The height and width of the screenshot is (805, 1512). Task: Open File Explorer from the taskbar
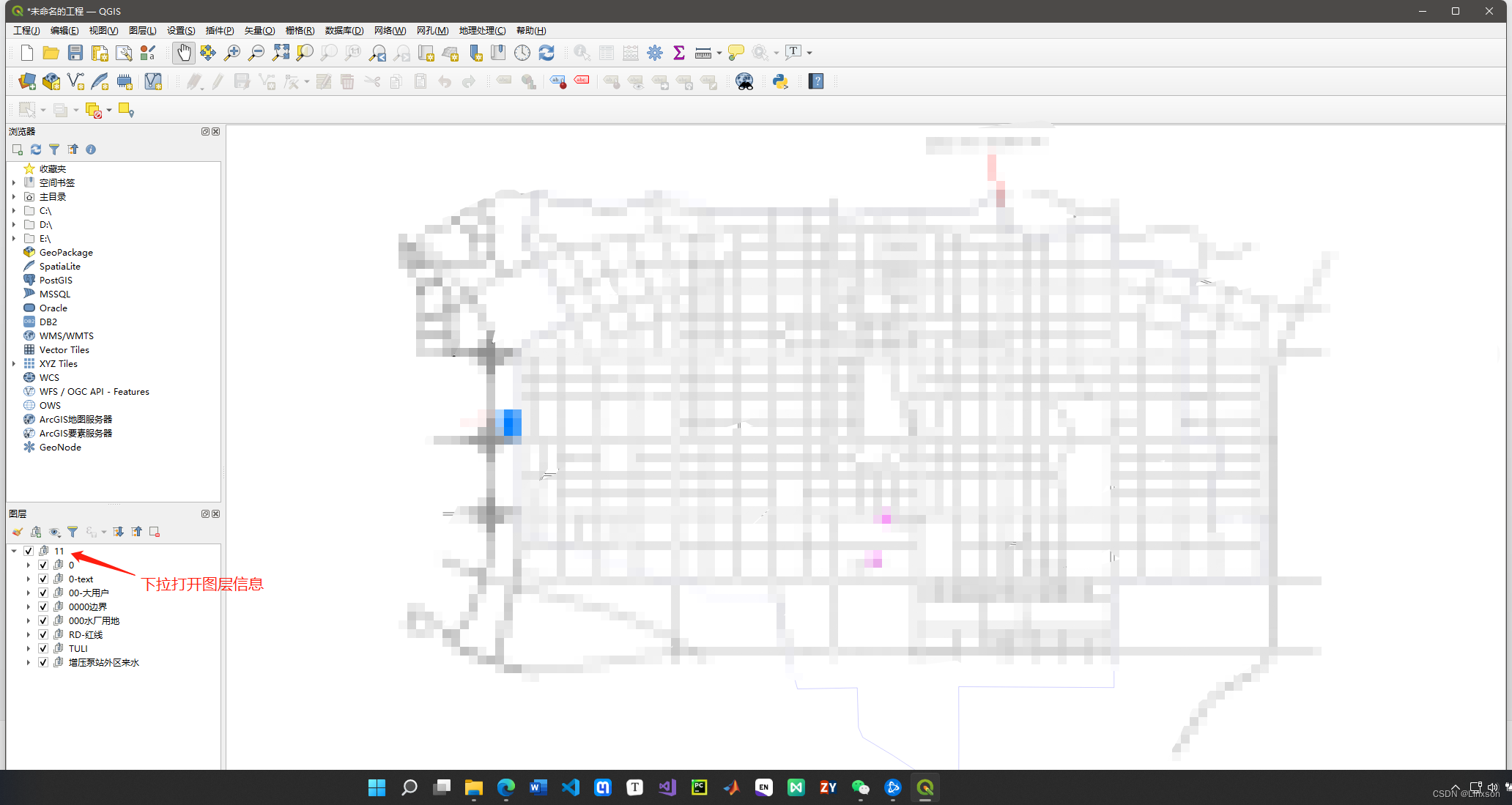pos(474,787)
